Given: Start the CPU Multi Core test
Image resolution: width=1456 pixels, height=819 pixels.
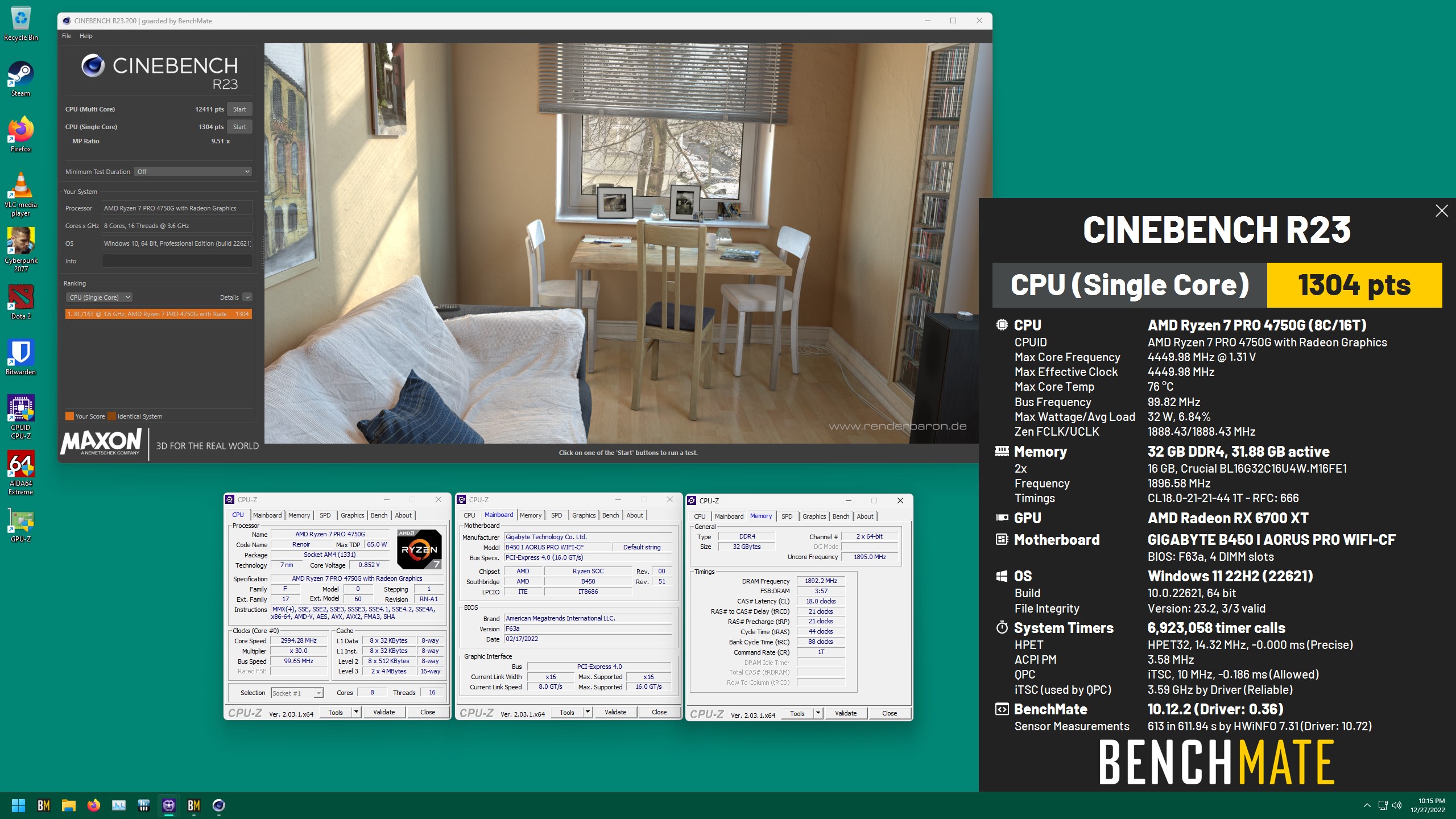Looking at the screenshot, I should pos(239,109).
